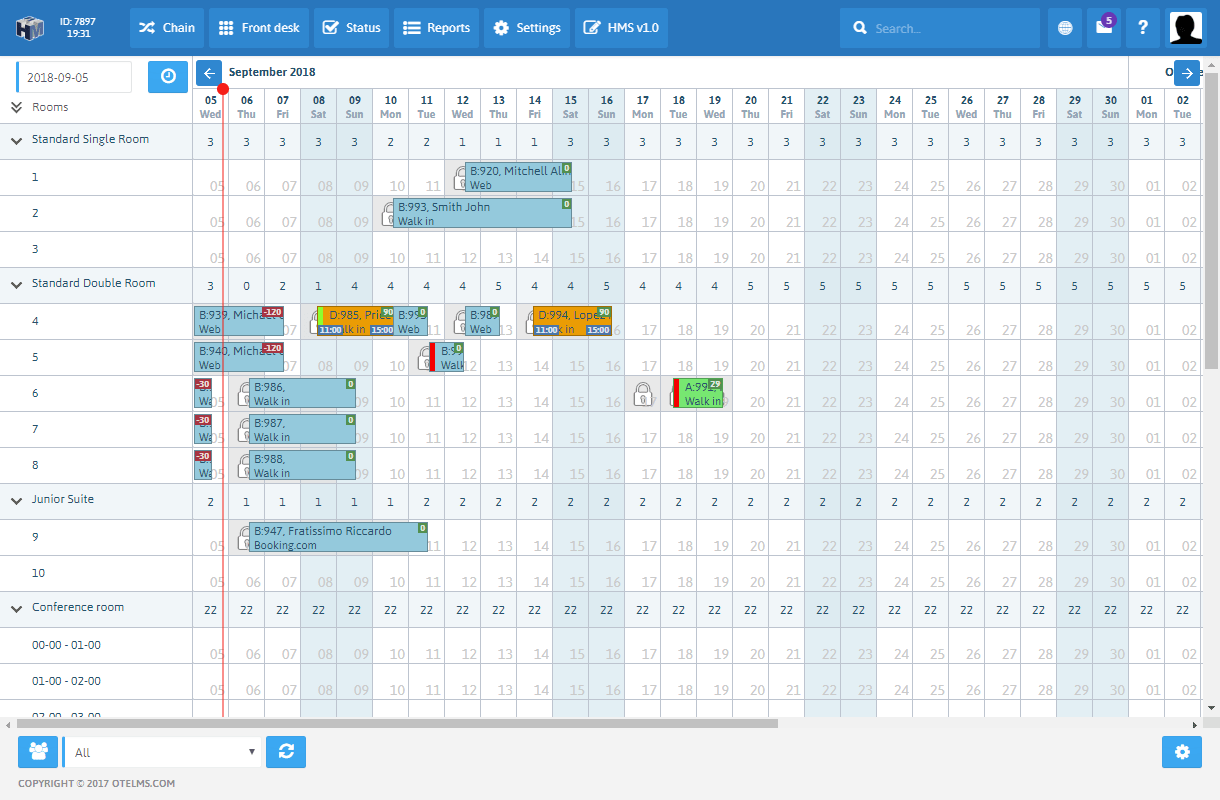Advance the calendar with right arrow button
1220x800 pixels.
1187,73
